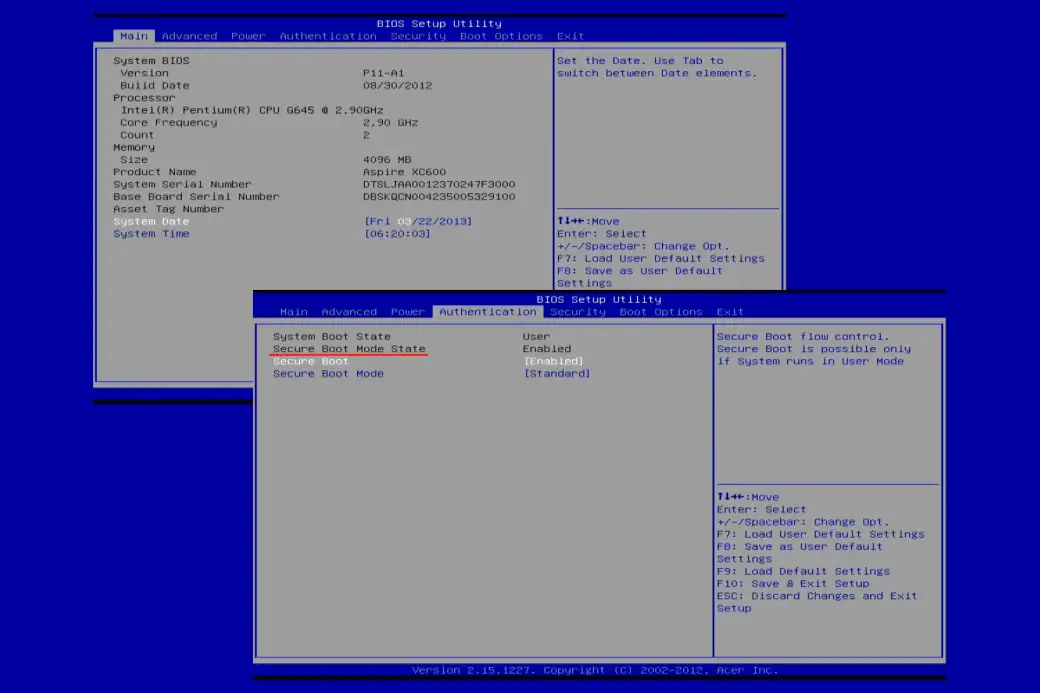Select the Power tab in the lower BIOS window
This screenshot has height=693, width=1040.
(408, 312)
